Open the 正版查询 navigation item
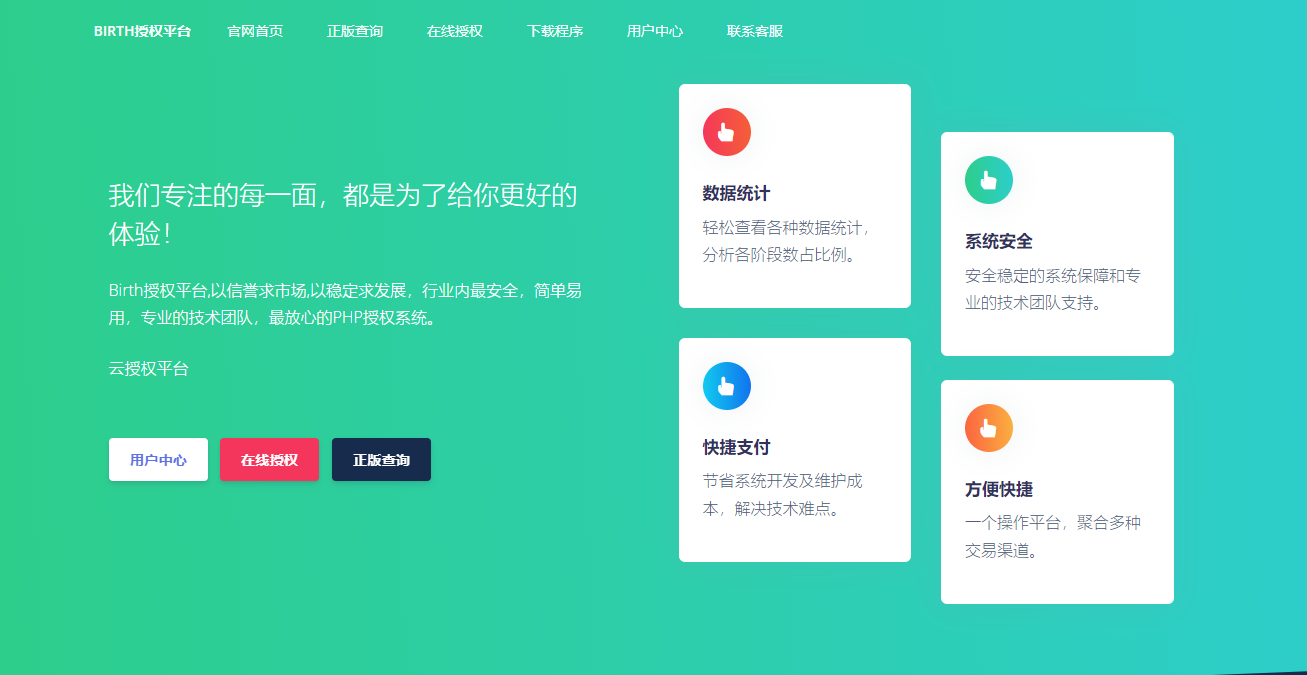The width and height of the screenshot is (1307, 675). point(355,31)
